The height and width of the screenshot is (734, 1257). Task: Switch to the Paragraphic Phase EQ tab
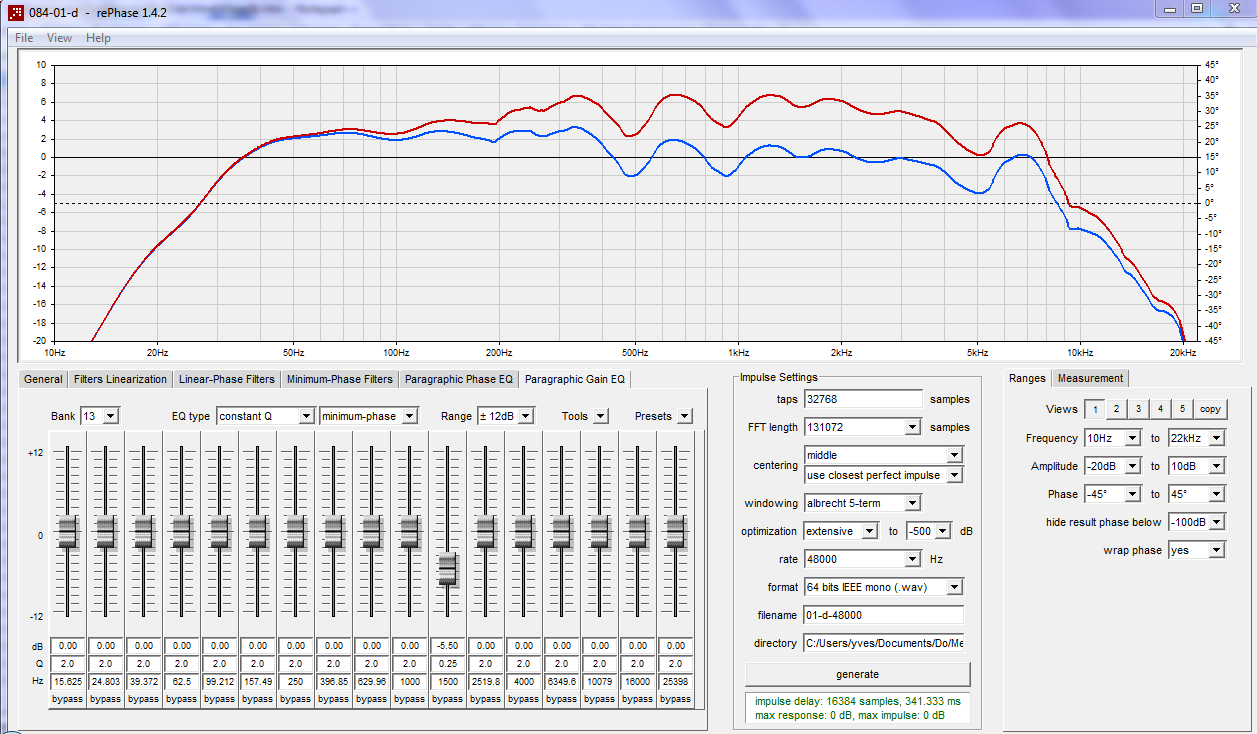(x=459, y=379)
